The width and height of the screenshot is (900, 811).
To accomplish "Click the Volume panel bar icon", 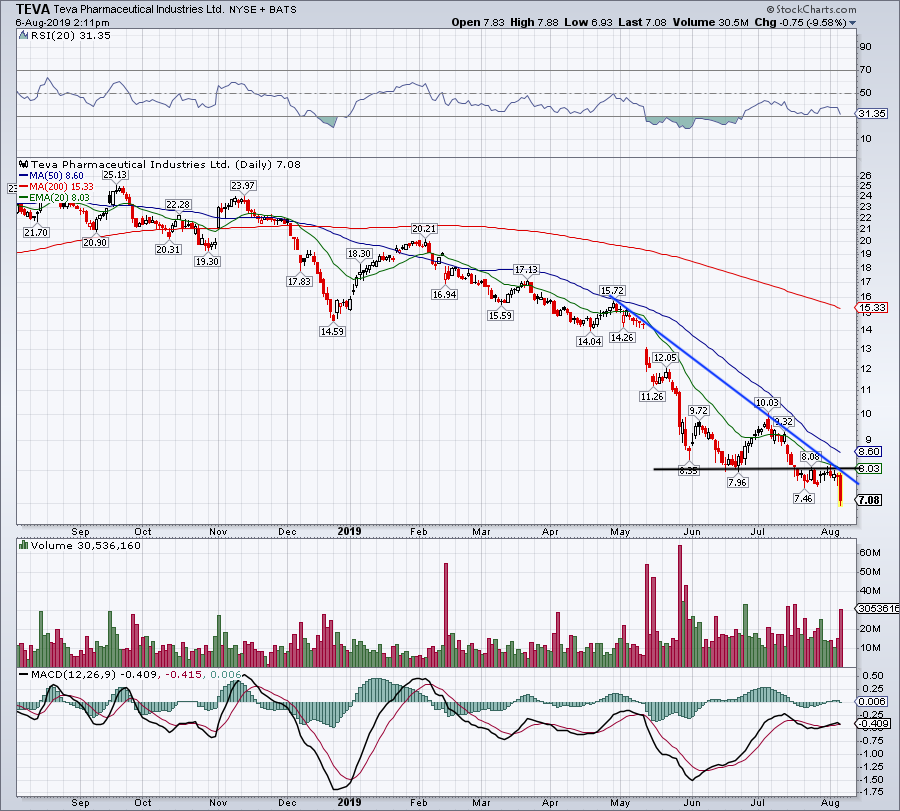I will coord(24,545).
